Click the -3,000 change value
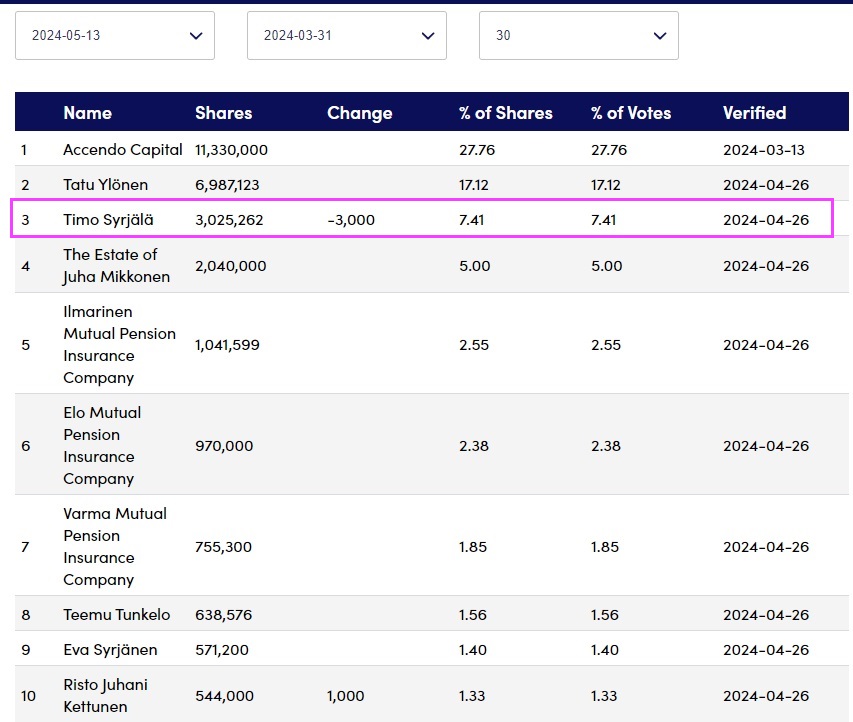 coord(350,220)
